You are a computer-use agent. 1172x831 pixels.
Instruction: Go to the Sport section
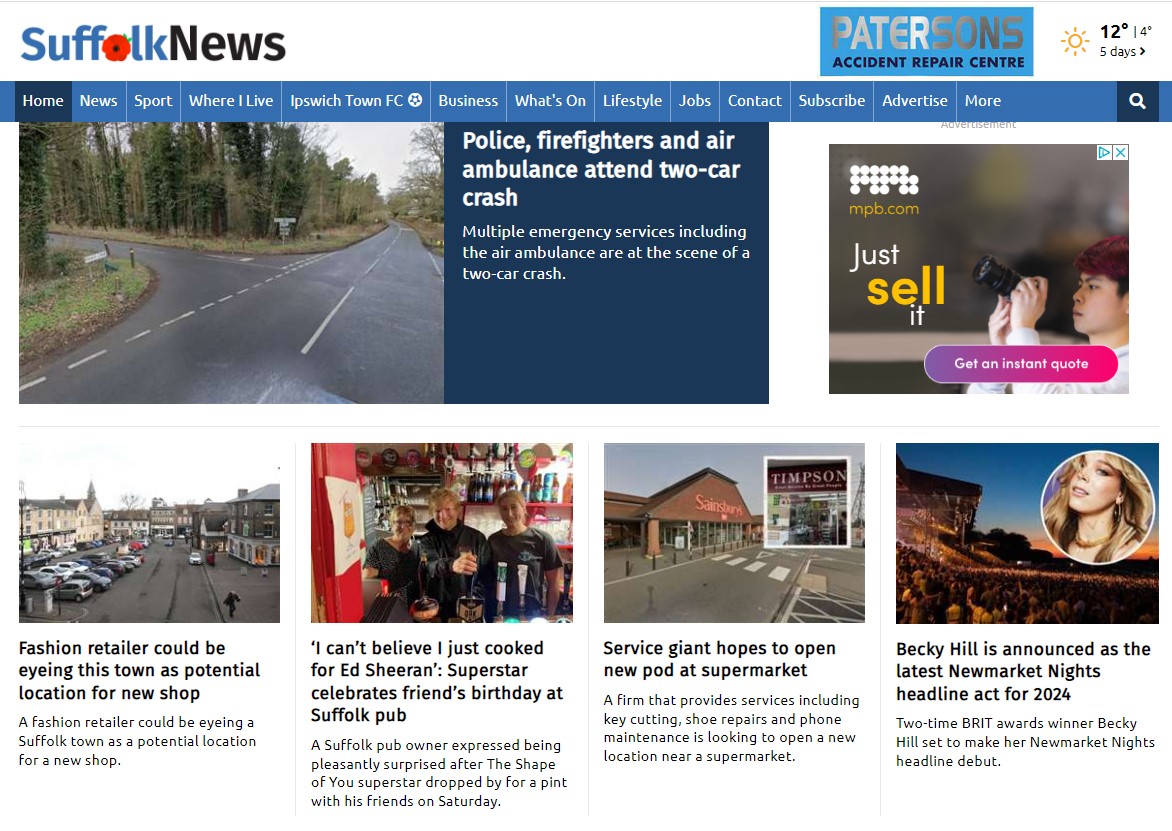[153, 101]
